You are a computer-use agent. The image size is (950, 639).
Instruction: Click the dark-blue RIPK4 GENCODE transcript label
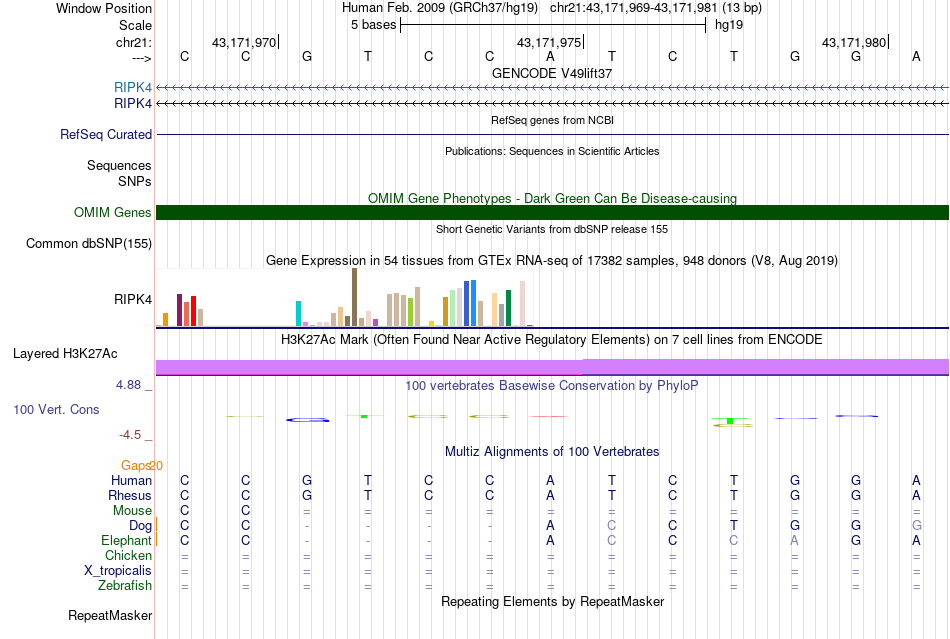pyautogui.click(x=133, y=104)
